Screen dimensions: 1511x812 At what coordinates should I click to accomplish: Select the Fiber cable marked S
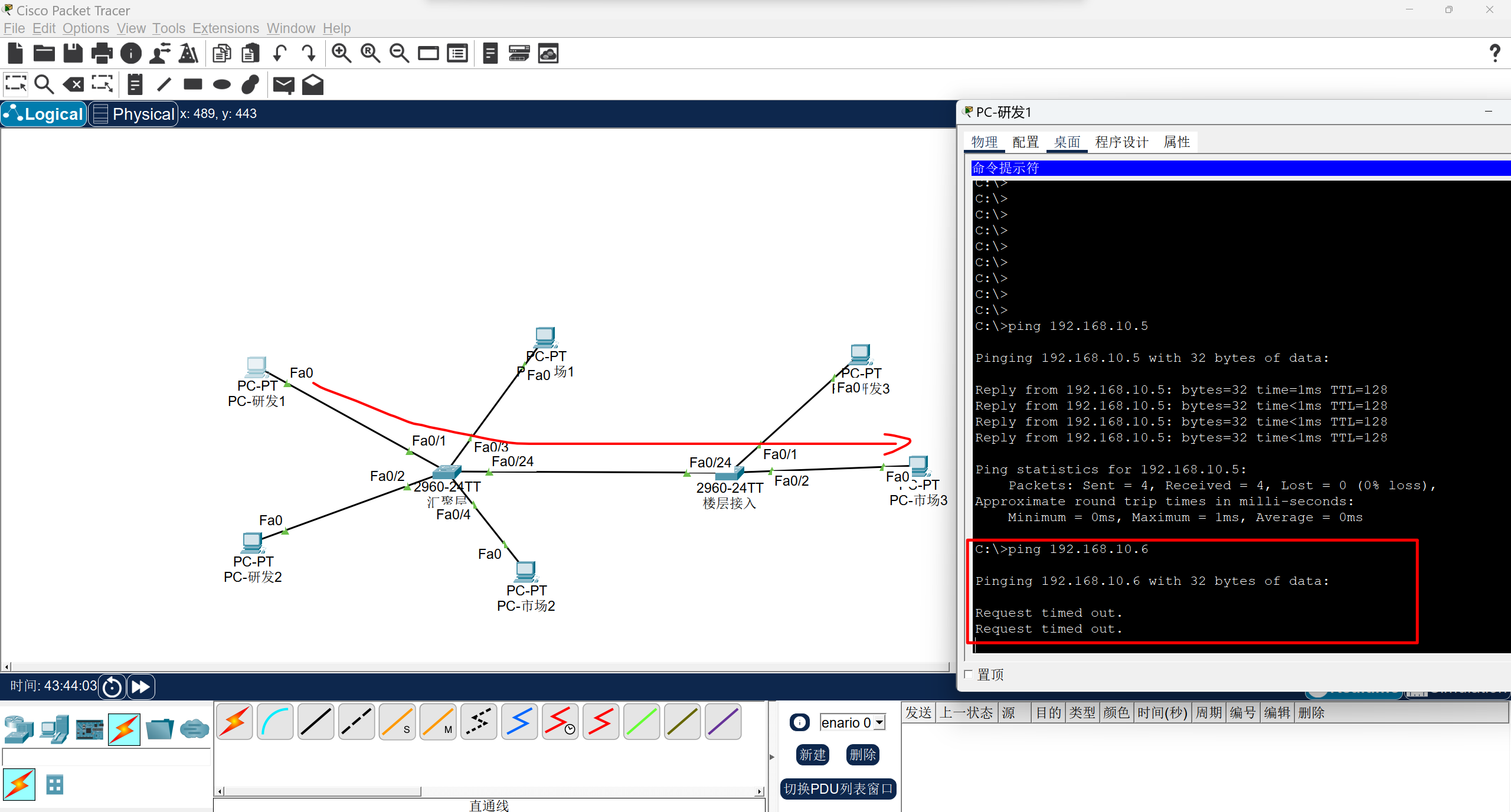(x=398, y=722)
